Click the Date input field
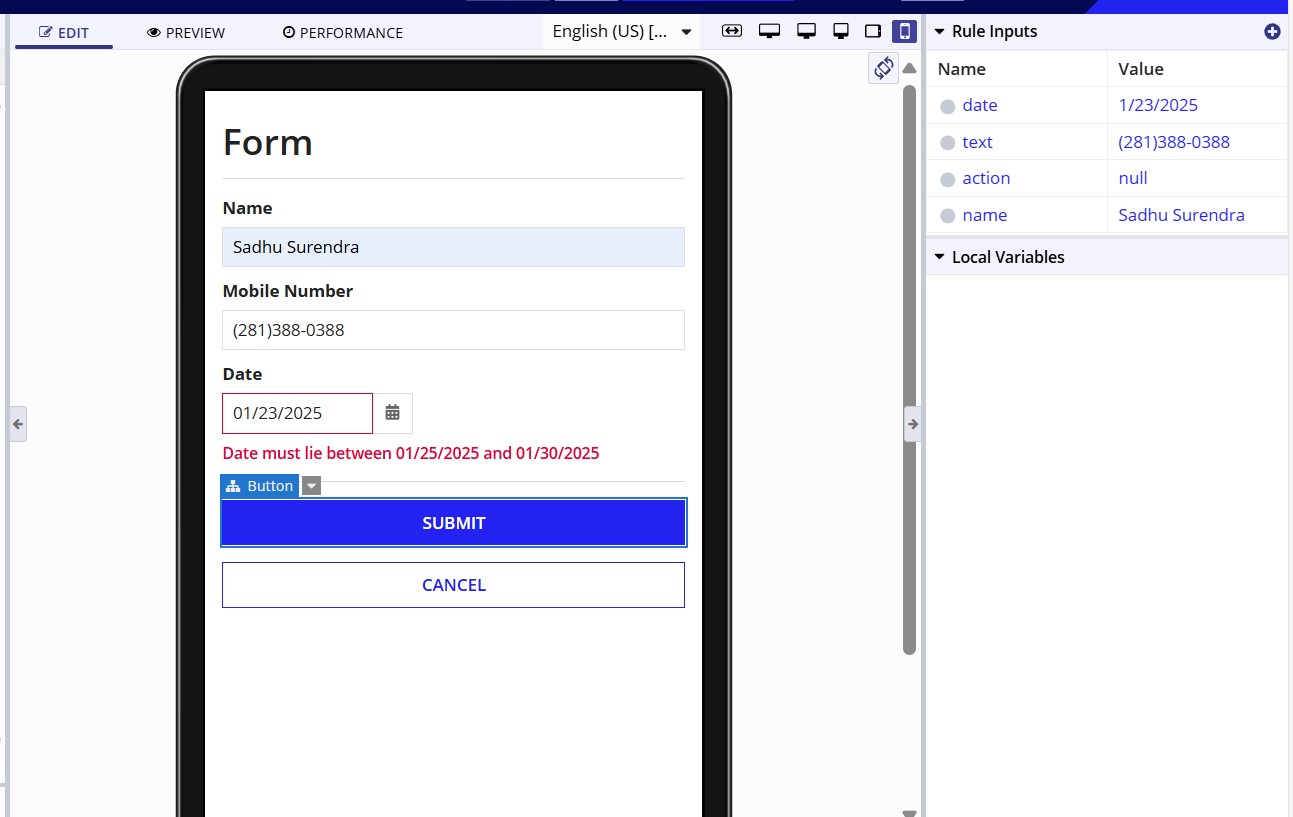The image size is (1293, 817). tap(297, 413)
